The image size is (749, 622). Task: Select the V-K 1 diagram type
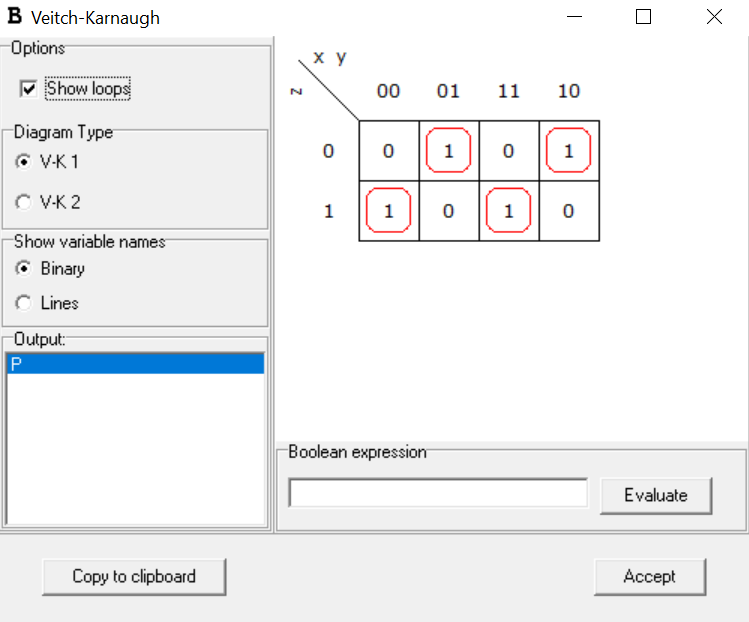pyautogui.click(x=24, y=161)
